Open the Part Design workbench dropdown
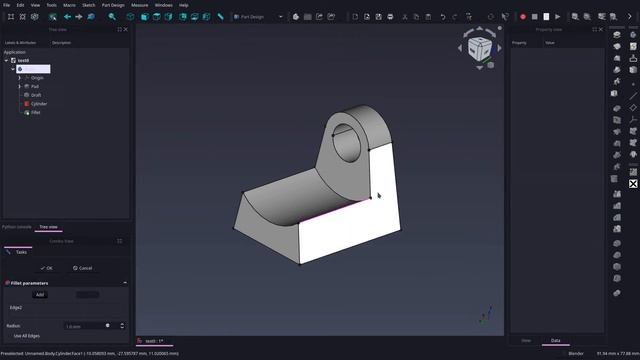The width and height of the screenshot is (640, 360). (x=258, y=17)
